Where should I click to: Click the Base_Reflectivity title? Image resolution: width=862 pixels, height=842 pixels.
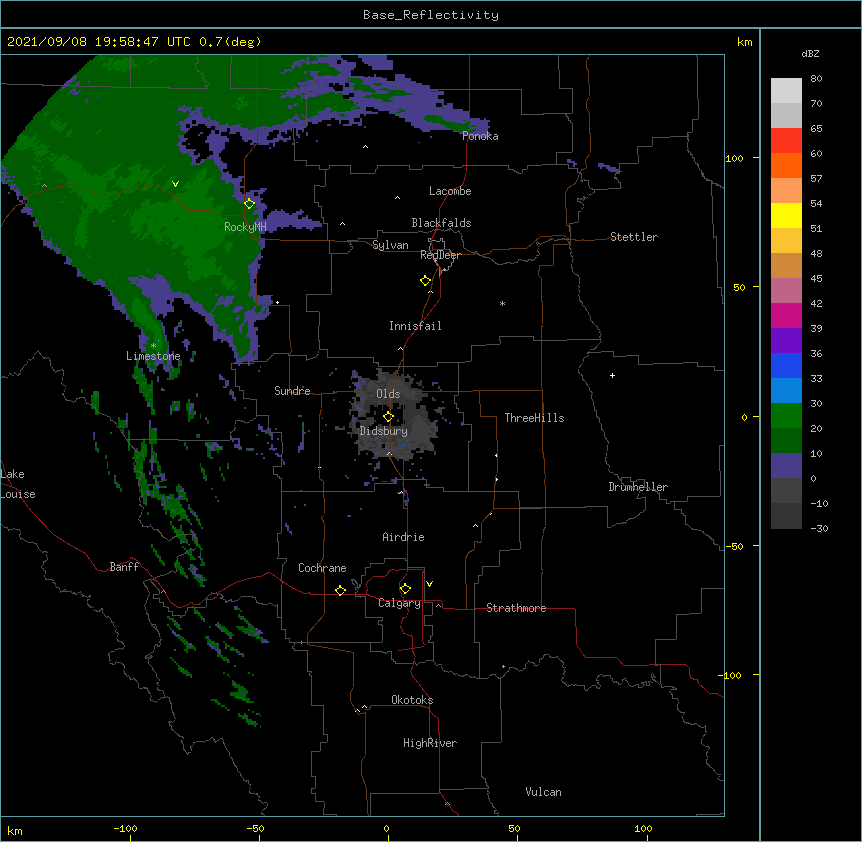(x=431, y=15)
